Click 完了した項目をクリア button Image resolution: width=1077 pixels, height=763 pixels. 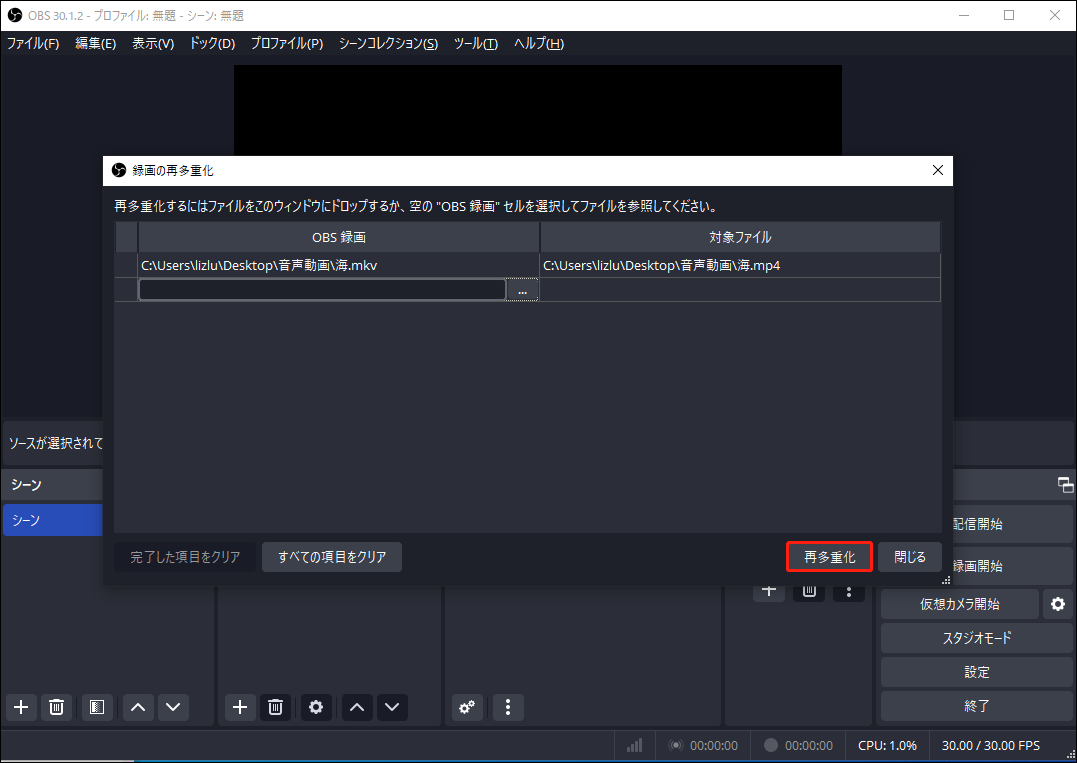coord(185,557)
